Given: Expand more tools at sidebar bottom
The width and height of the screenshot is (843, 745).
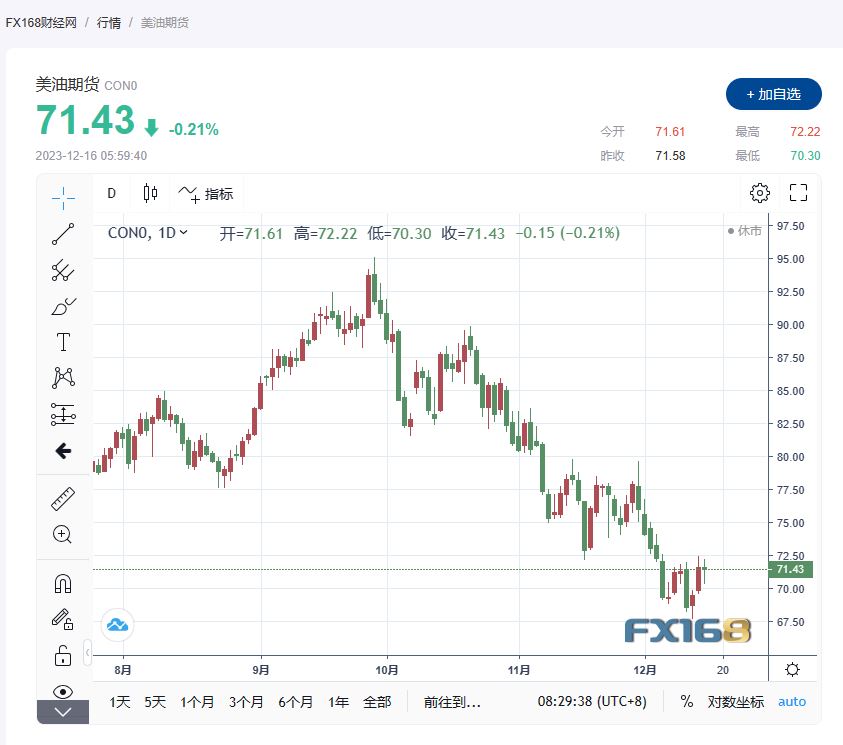Looking at the screenshot, I should [x=63, y=712].
